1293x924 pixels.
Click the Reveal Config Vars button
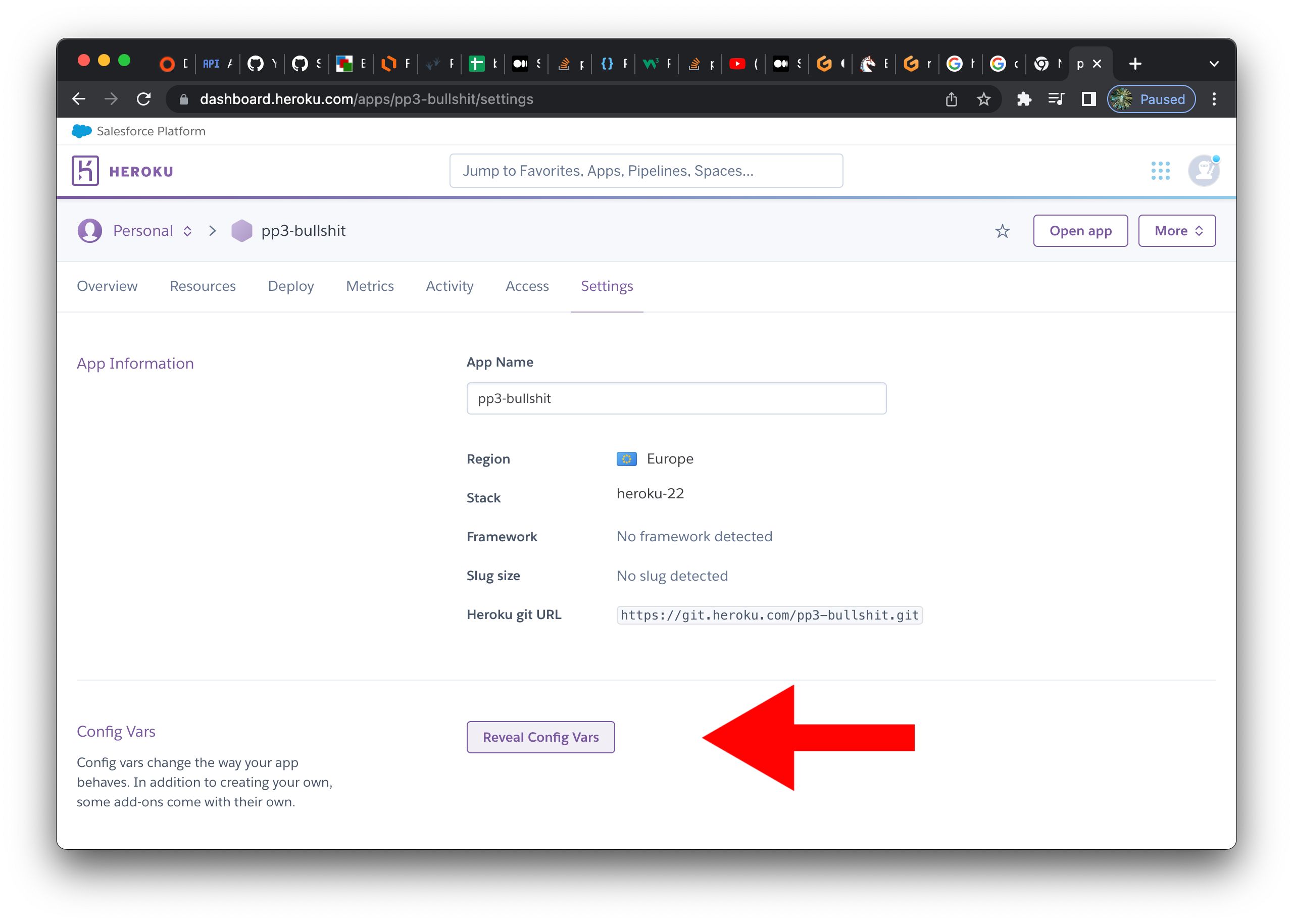click(x=540, y=737)
